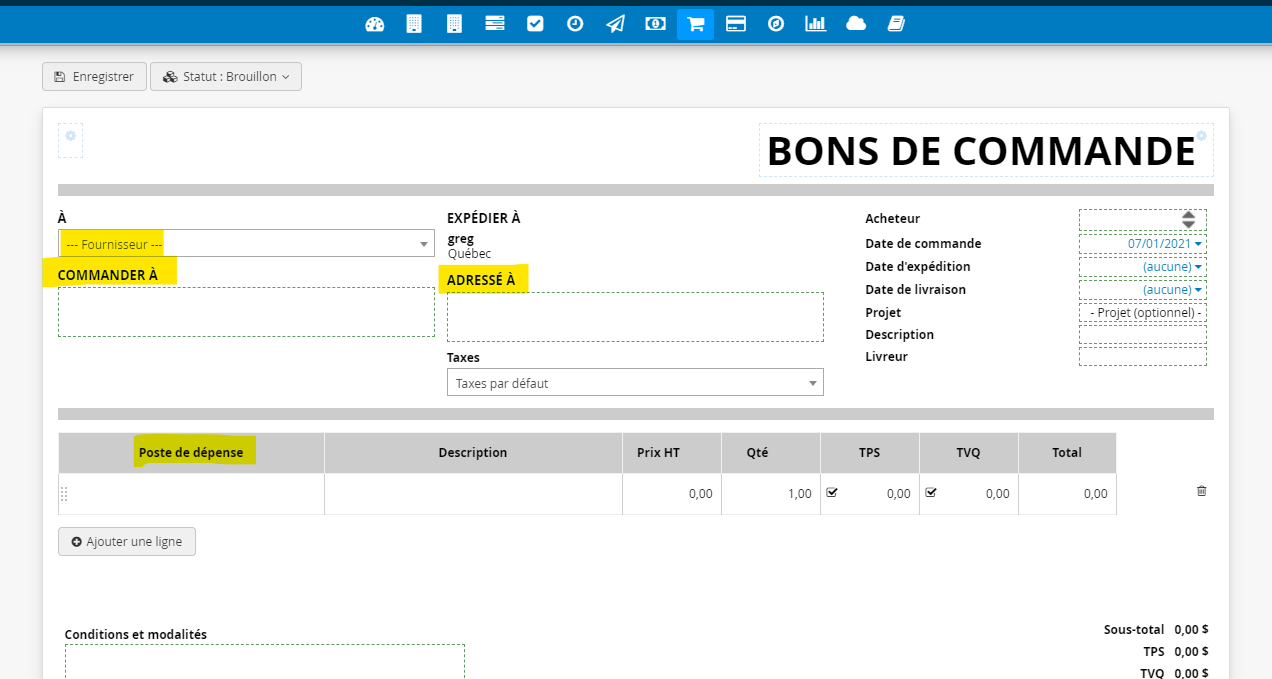The width and height of the screenshot is (1272, 679).
Task: Open the Fournisseur dropdown
Action: pyautogui.click(x=246, y=243)
